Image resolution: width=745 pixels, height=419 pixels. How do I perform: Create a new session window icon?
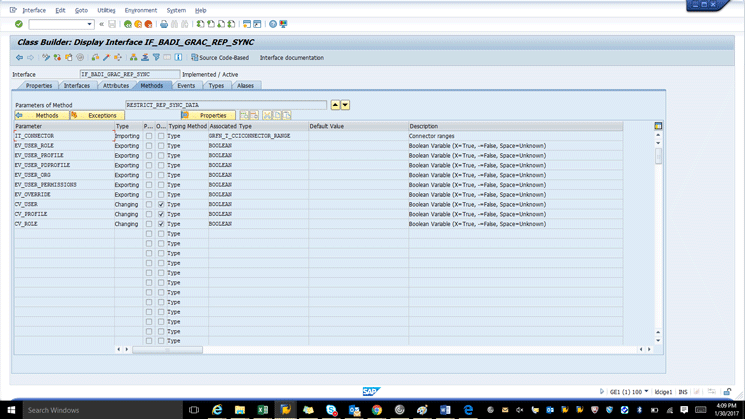pos(247,24)
